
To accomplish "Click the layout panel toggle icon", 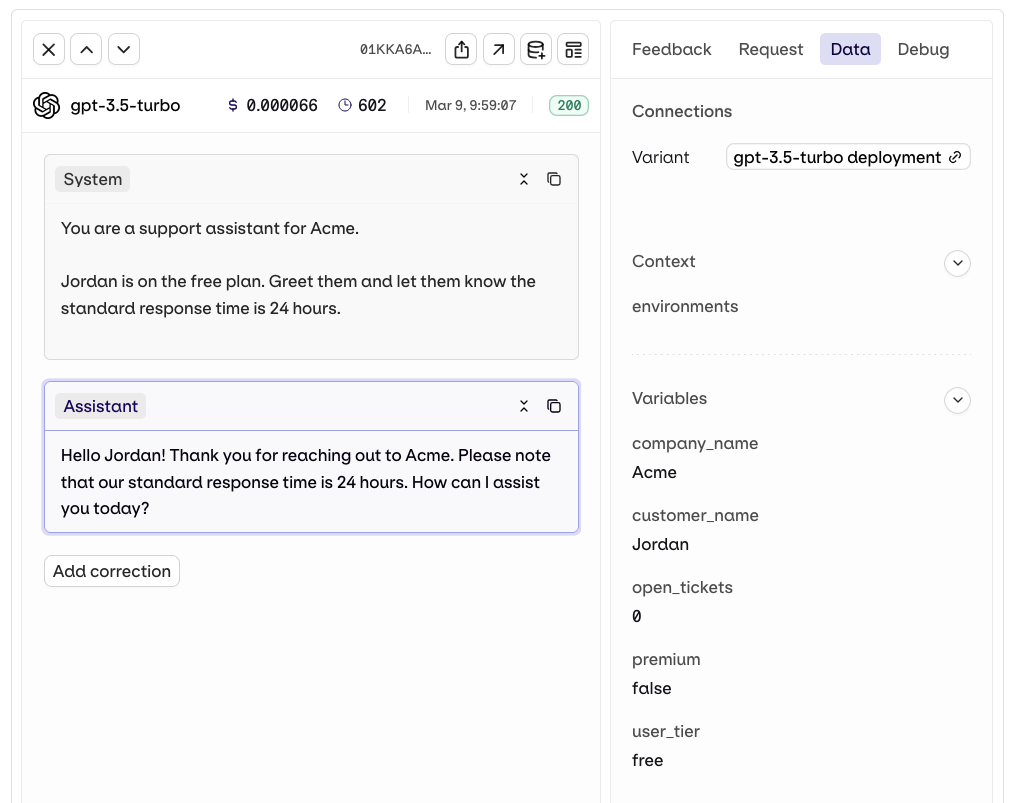I will (x=573, y=49).
